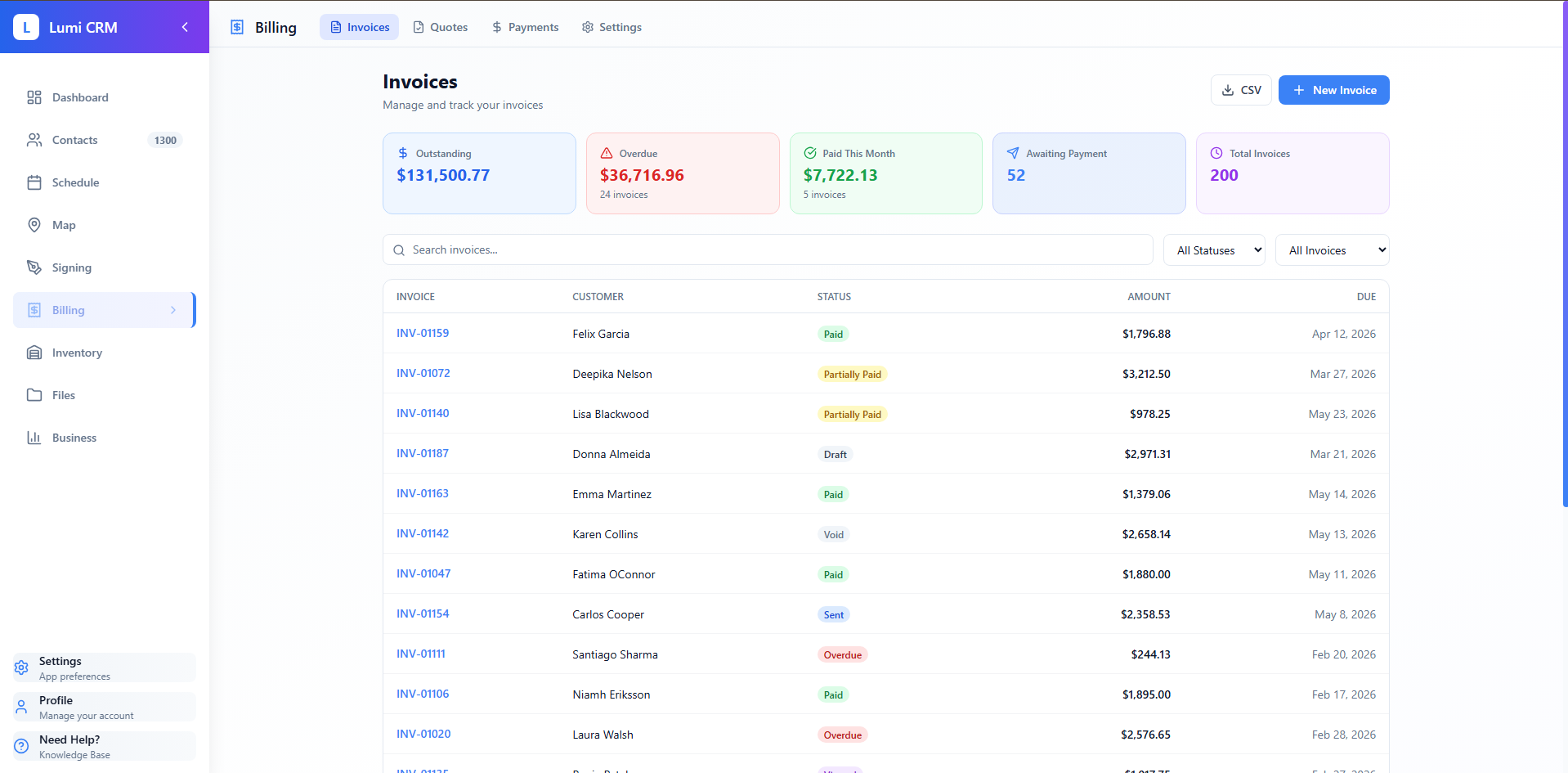Click the Map pin icon in sidebar

(34, 225)
